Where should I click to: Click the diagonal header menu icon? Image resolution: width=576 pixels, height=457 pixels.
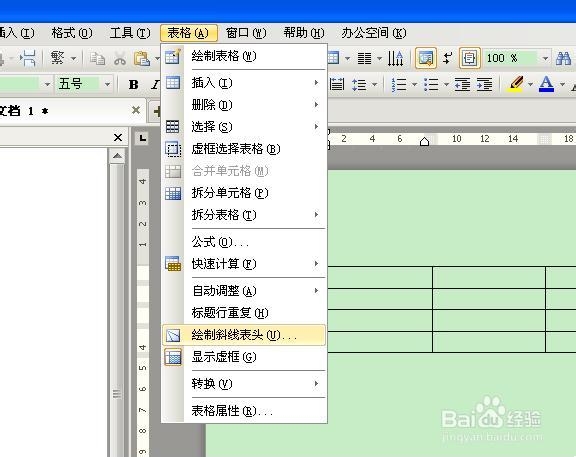pyautogui.click(x=173, y=335)
